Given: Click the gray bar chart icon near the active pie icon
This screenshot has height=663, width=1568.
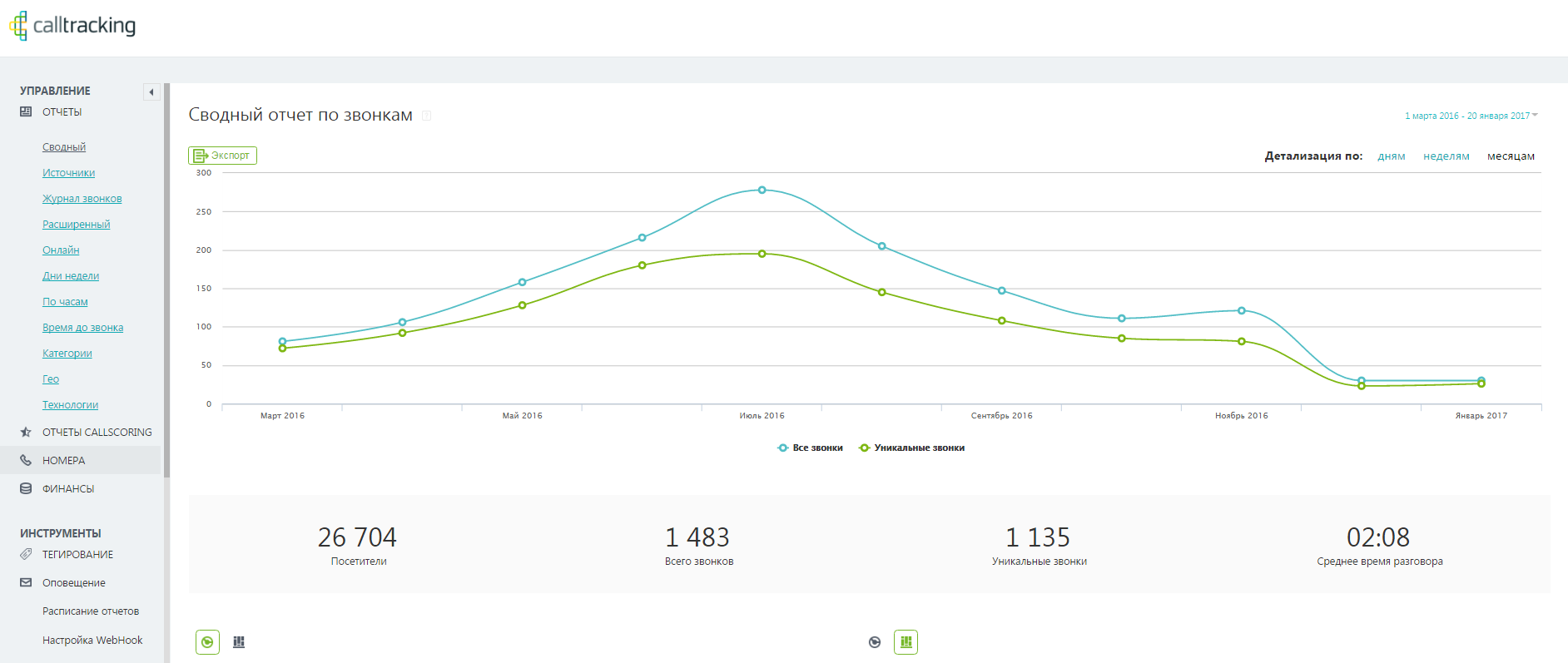Looking at the screenshot, I should (x=239, y=642).
